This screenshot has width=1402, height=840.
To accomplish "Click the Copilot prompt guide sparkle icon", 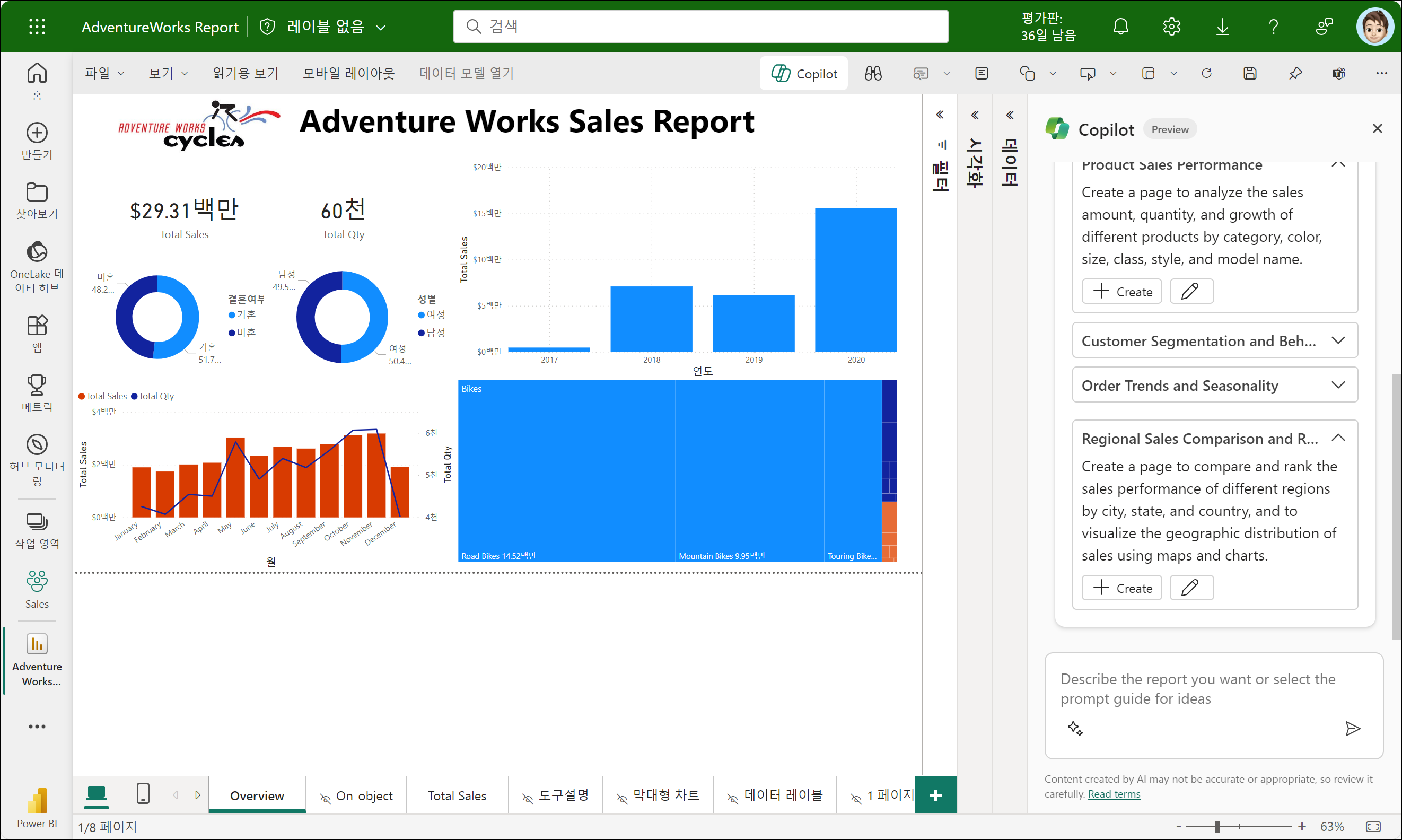I will [1075, 728].
